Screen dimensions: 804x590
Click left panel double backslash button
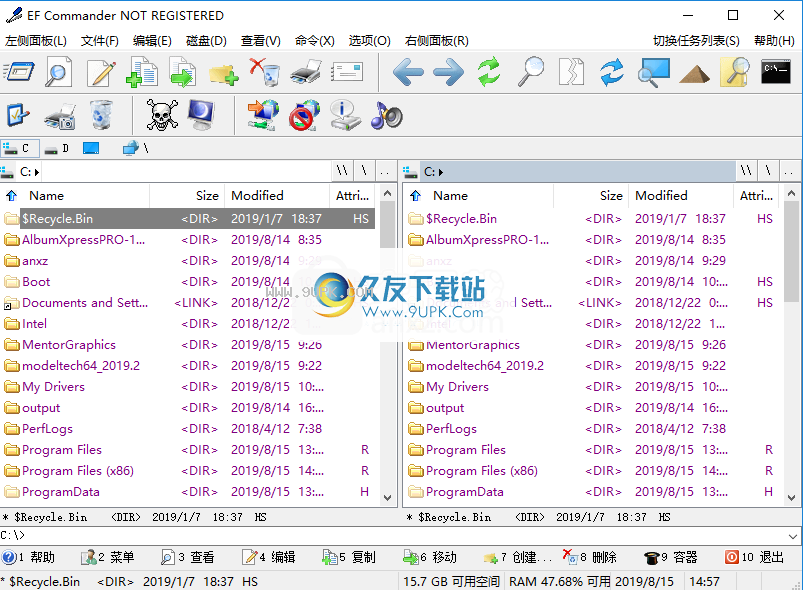pos(343,171)
